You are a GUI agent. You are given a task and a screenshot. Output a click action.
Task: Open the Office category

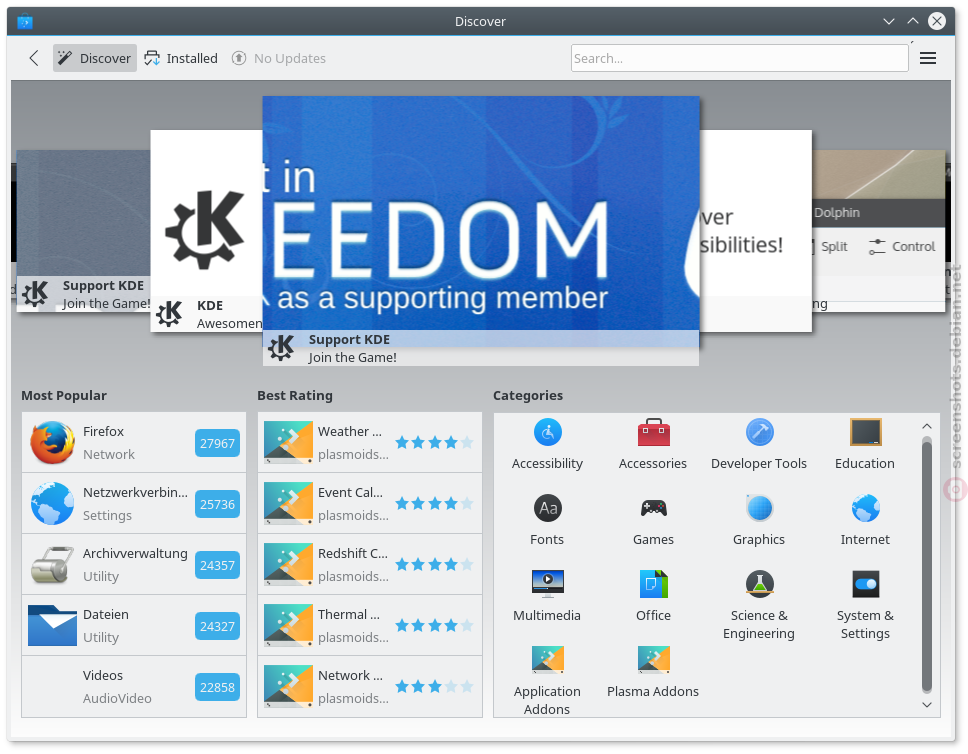tap(653, 597)
